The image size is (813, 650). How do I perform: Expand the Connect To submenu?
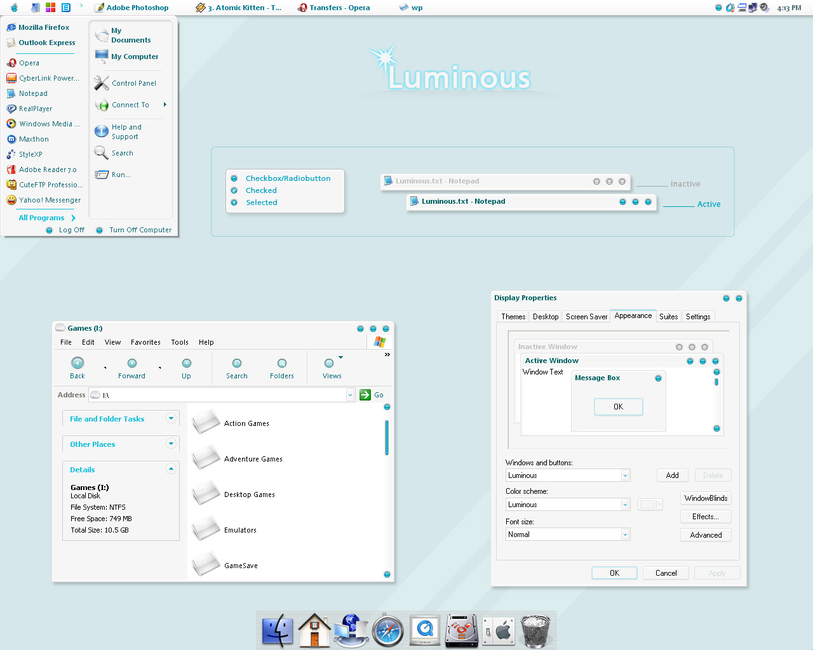tap(131, 105)
